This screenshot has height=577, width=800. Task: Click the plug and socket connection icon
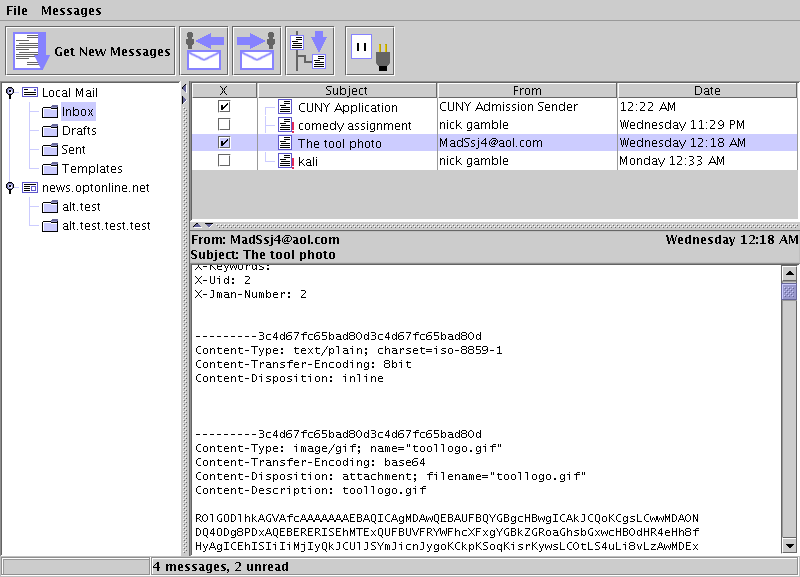(x=370, y=51)
